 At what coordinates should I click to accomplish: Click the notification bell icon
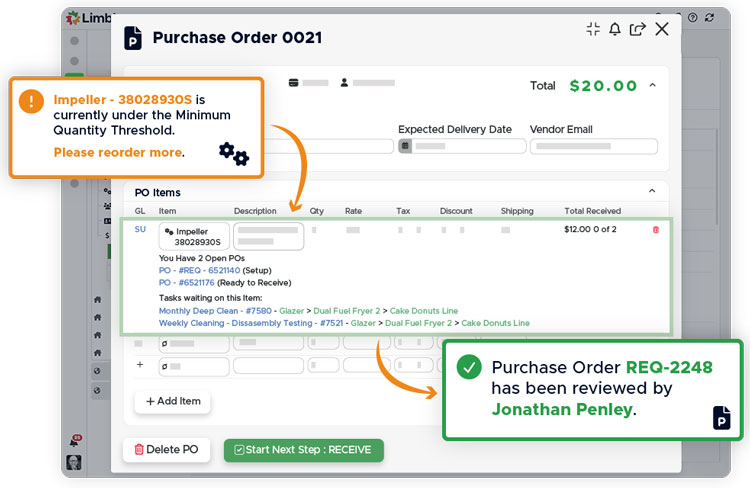[x=615, y=29]
